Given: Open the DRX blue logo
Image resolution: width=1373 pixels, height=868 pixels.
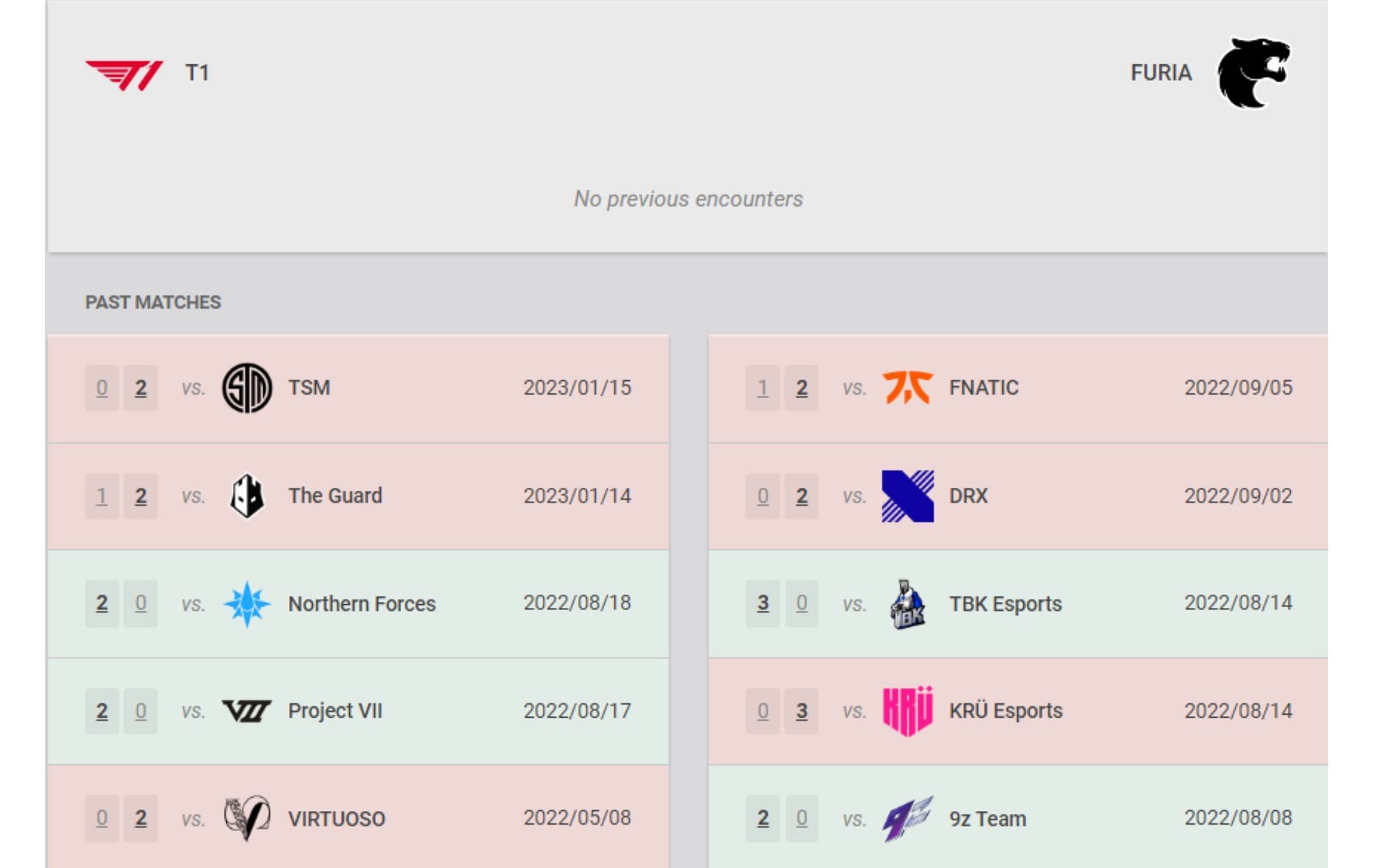Looking at the screenshot, I should point(908,496).
